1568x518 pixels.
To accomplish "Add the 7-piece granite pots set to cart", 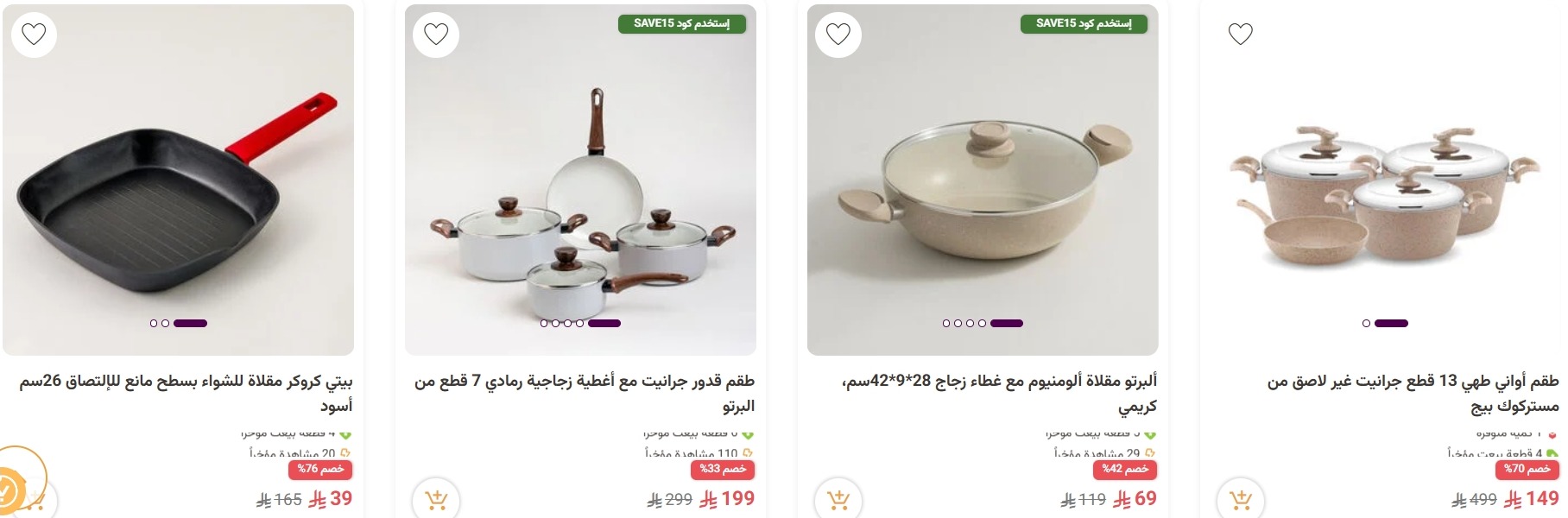I will coord(435,499).
